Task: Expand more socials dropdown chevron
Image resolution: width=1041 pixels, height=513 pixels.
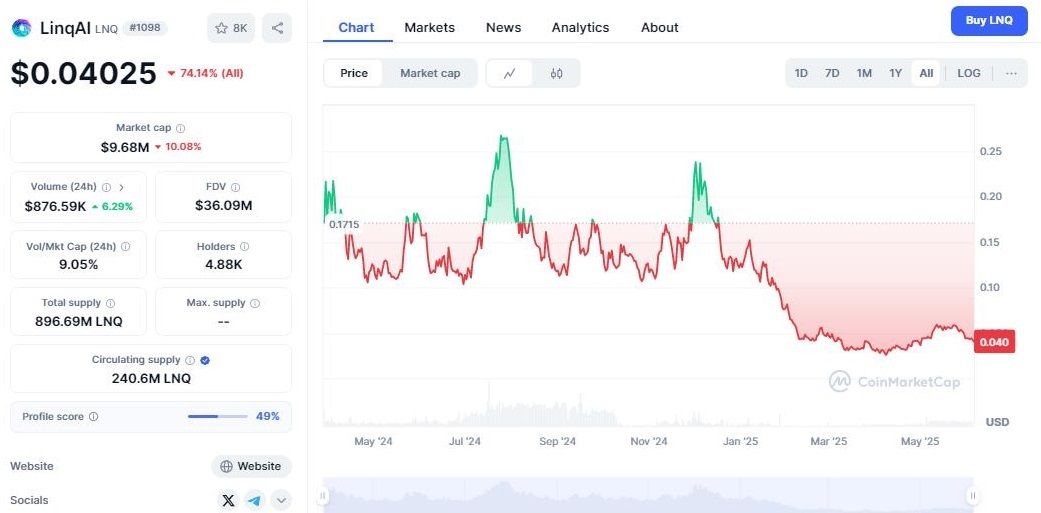Action: coord(281,500)
